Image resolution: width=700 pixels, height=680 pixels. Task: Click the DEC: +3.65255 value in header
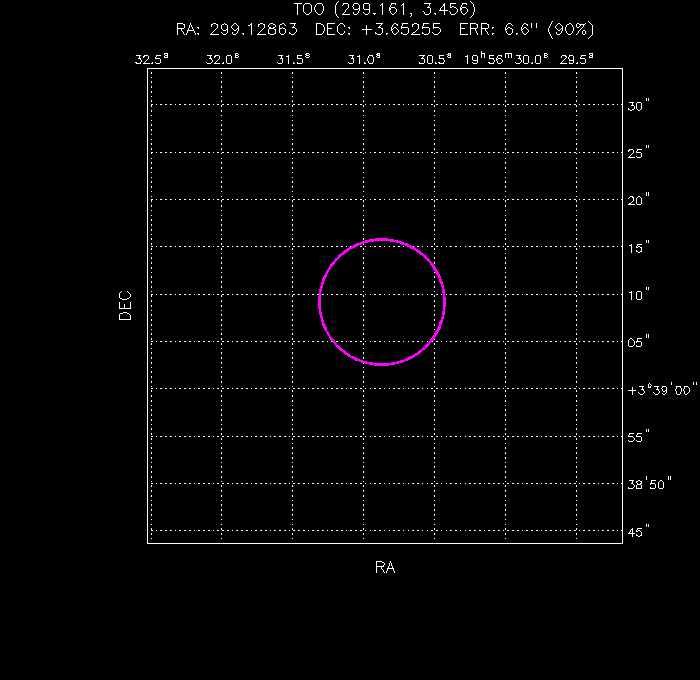pos(378,29)
